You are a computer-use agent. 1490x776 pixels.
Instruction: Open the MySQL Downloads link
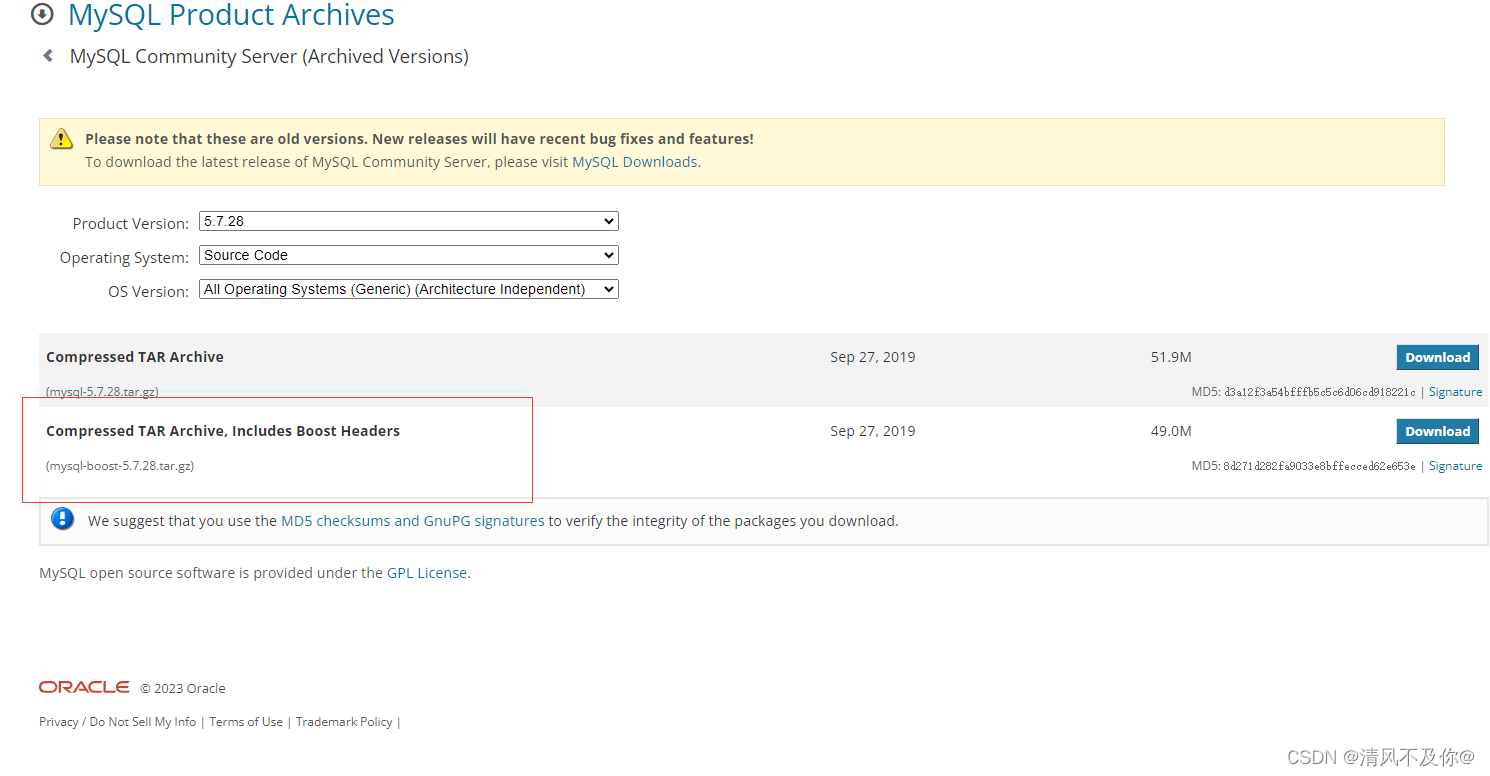pyautogui.click(x=635, y=162)
